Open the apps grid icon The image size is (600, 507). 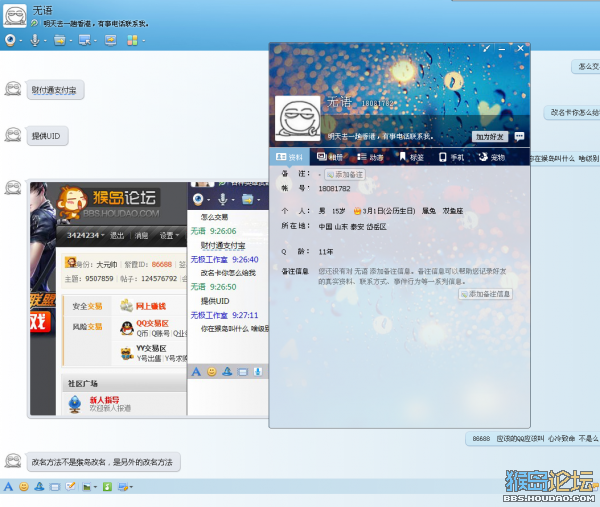click(132, 40)
